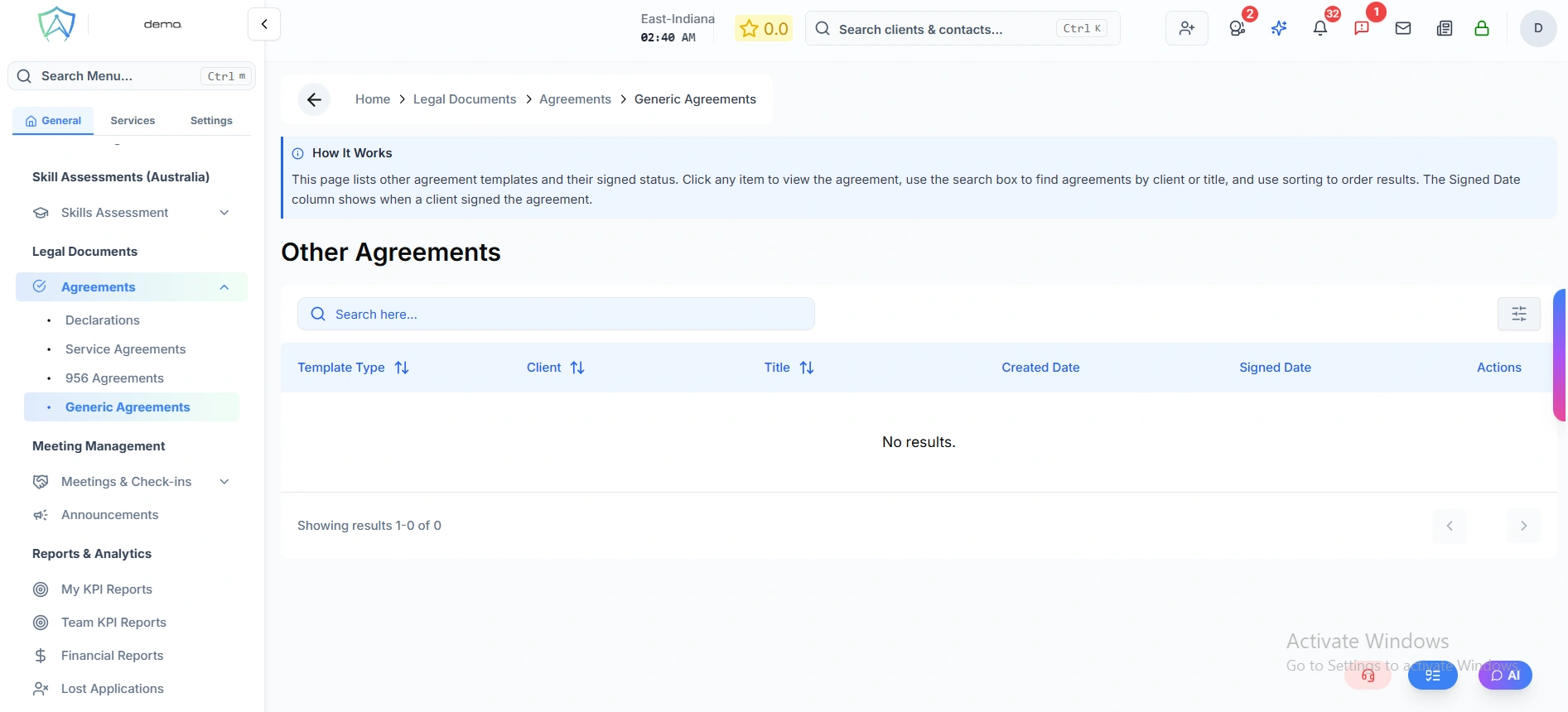Click the purple AI chat button
The width and height of the screenshot is (1568, 712).
coord(1505,676)
